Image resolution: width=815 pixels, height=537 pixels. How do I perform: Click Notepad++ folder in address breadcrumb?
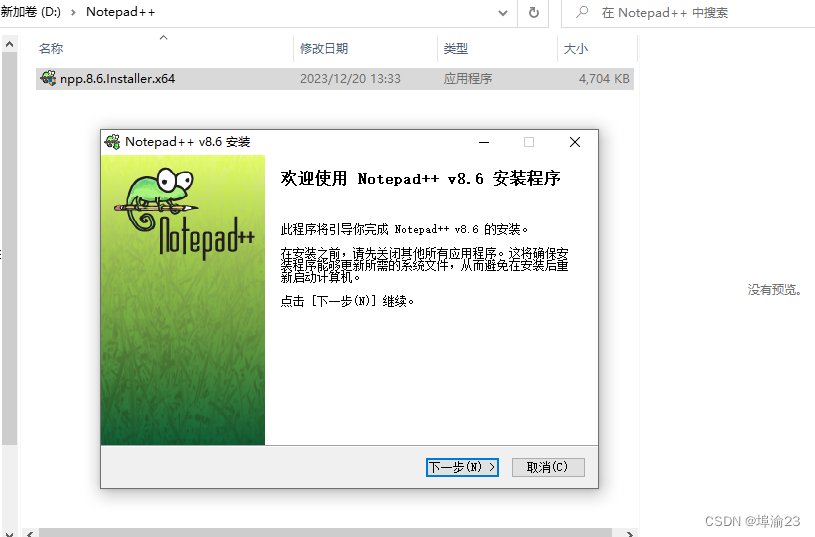point(121,11)
